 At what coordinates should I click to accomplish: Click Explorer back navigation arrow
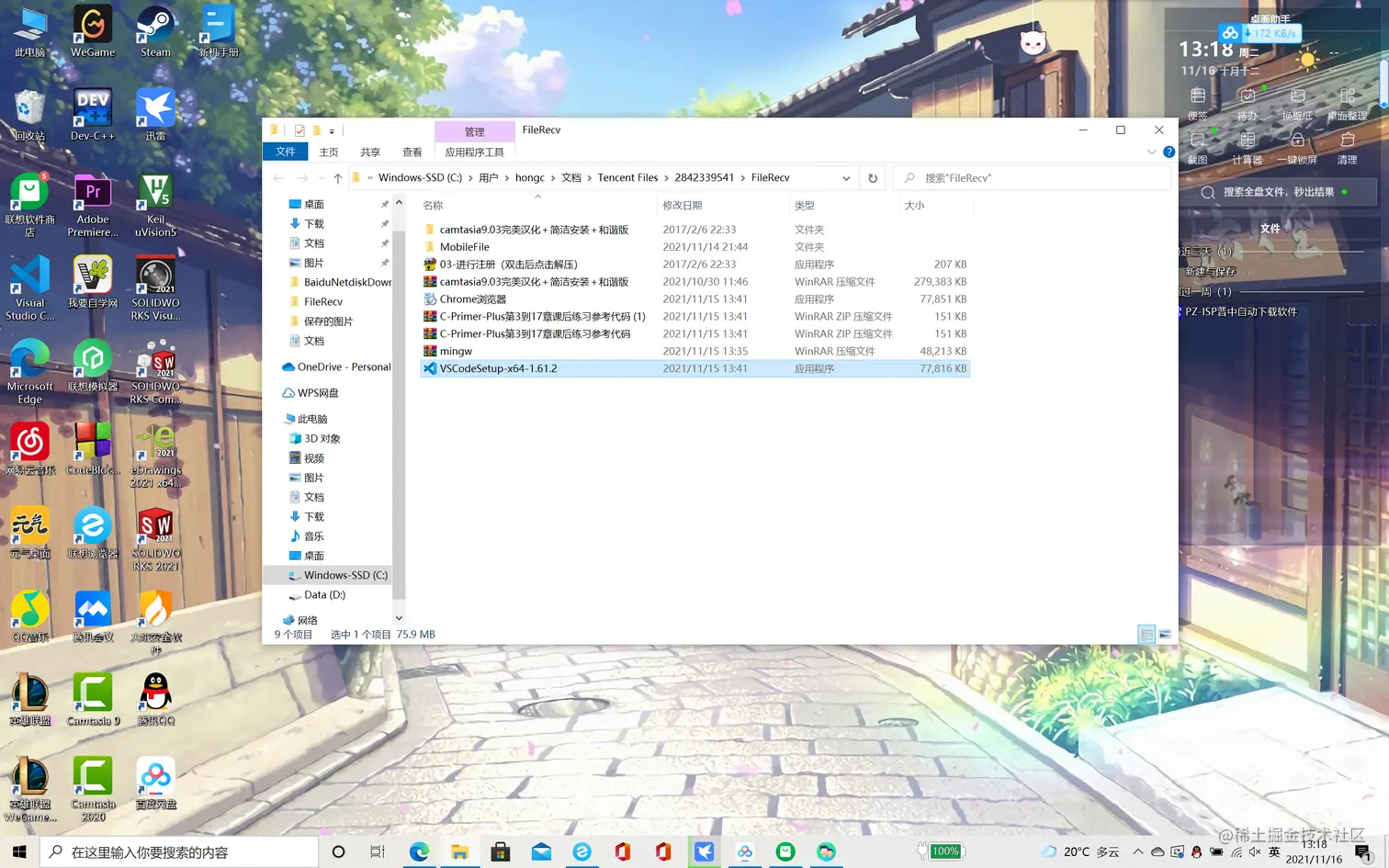[x=277, y=178]
